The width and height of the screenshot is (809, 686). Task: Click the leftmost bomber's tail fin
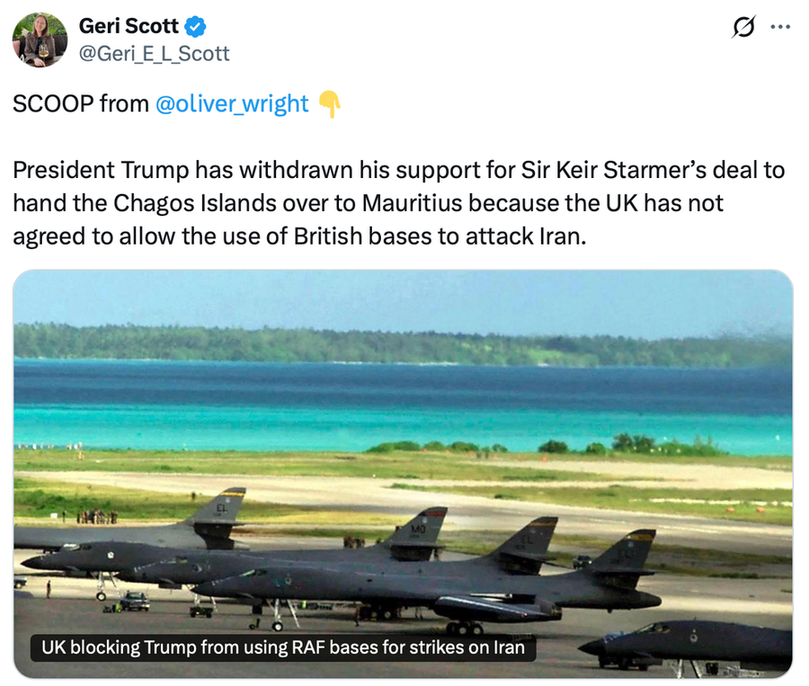(x=222, y=511)
